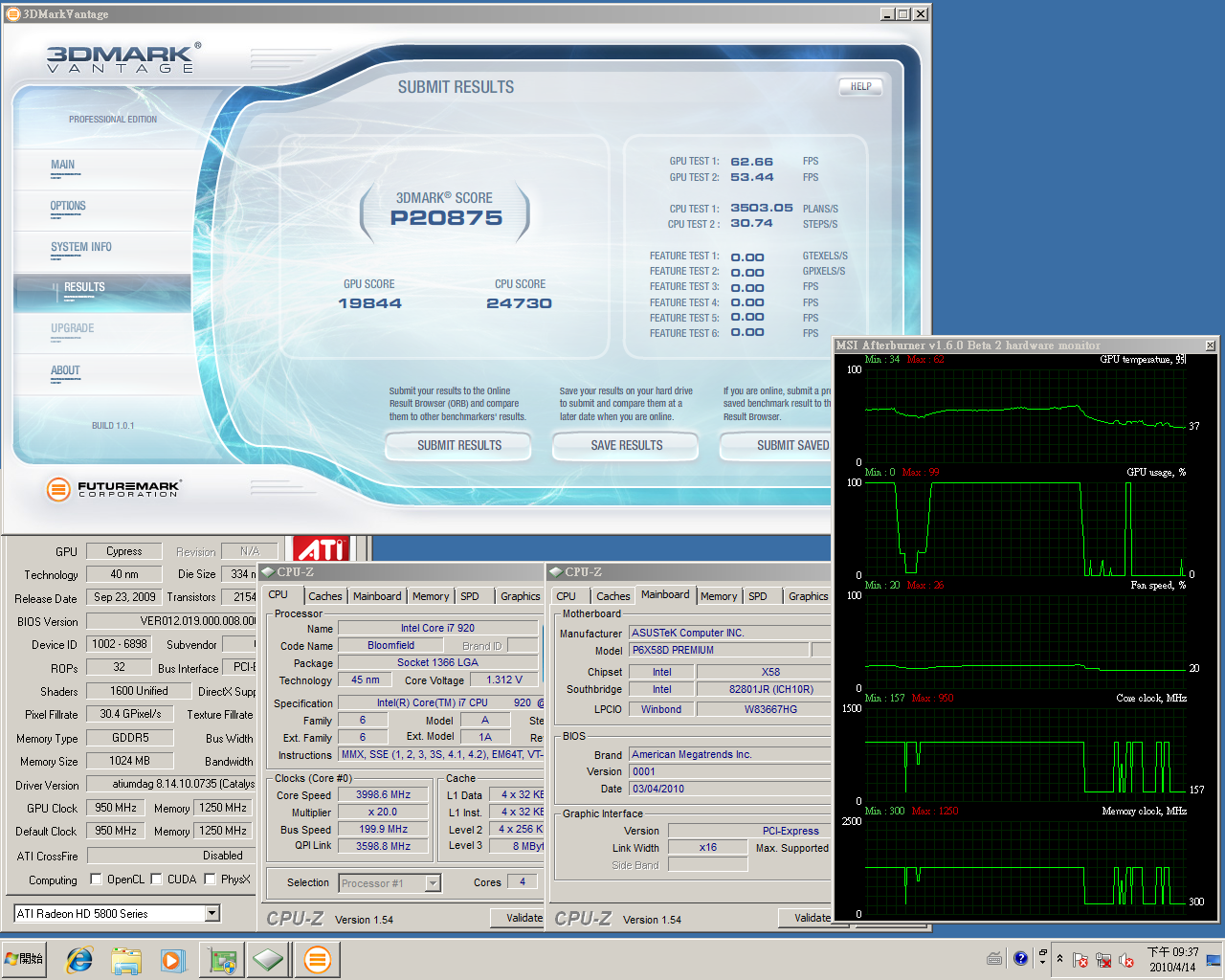Screen dimensions: 1225x980
Task: Switch to the Caches tab in CPU-Z
Action: 324,596
